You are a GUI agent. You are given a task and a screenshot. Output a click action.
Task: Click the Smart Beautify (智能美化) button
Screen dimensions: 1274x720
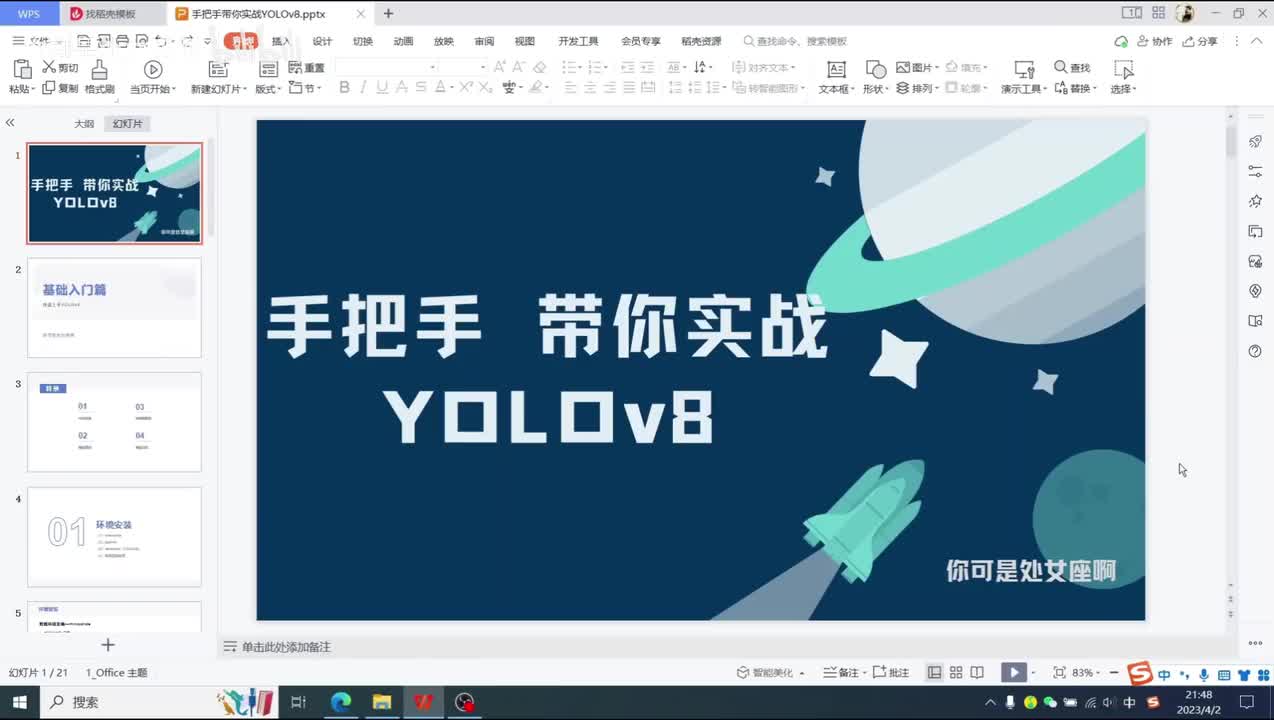pyautogui.click(x=770, y=673)
